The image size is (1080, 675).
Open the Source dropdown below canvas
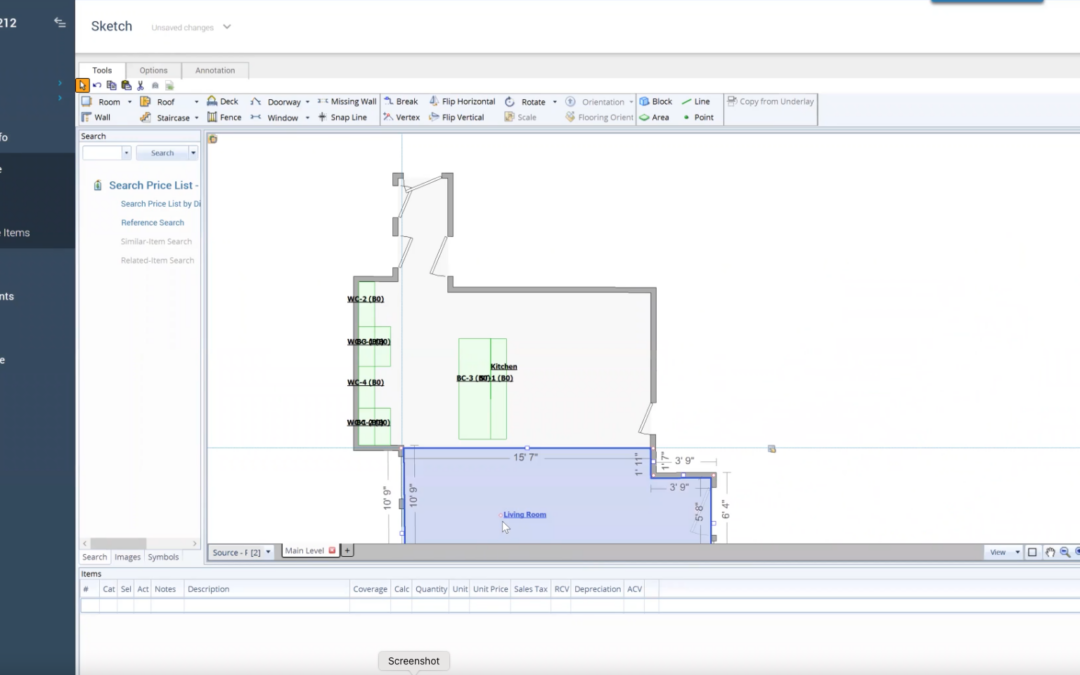(x=241, y=552)
